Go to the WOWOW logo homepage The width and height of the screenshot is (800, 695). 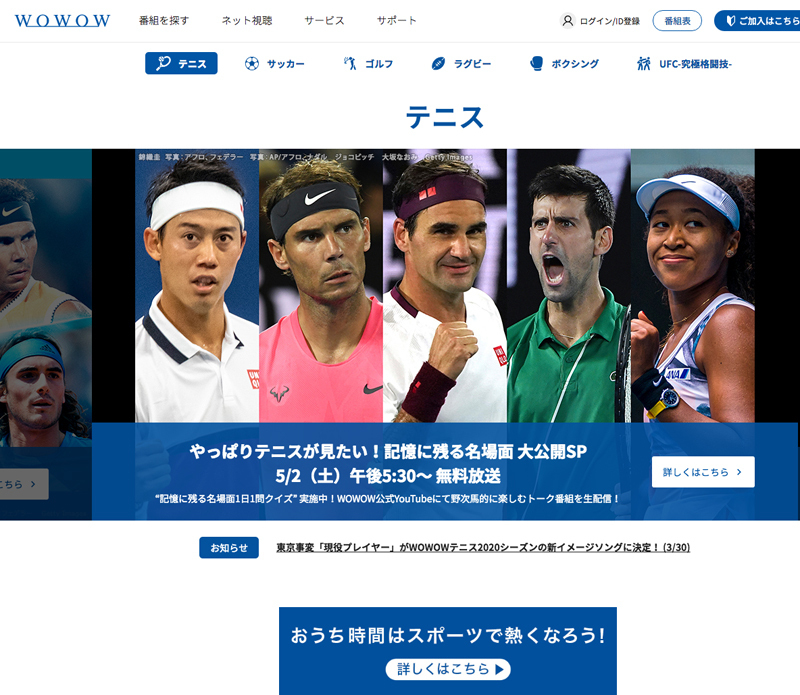[x=62, y=20]
